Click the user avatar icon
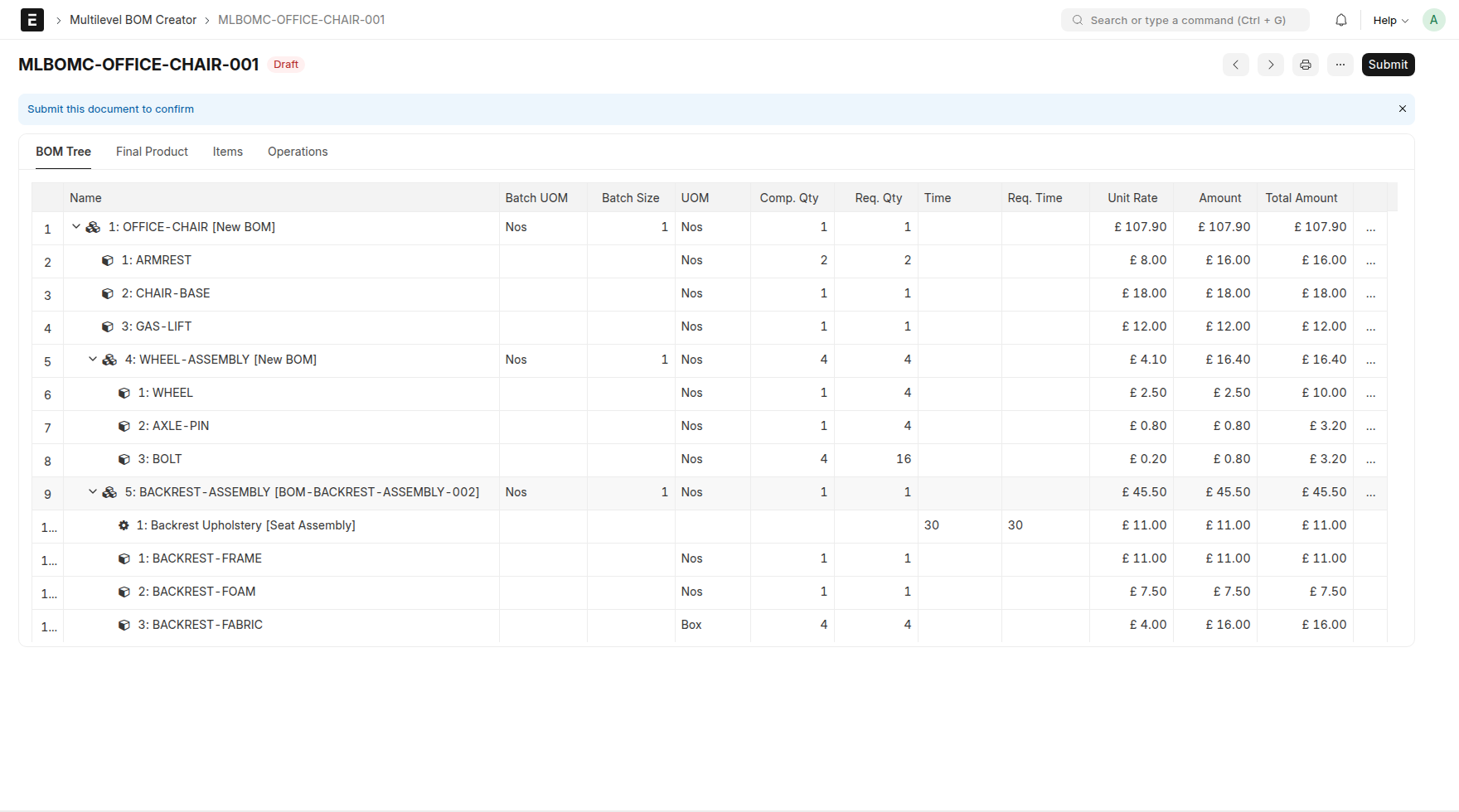This screenshot has height=812, width=1459. [1433, 20]
